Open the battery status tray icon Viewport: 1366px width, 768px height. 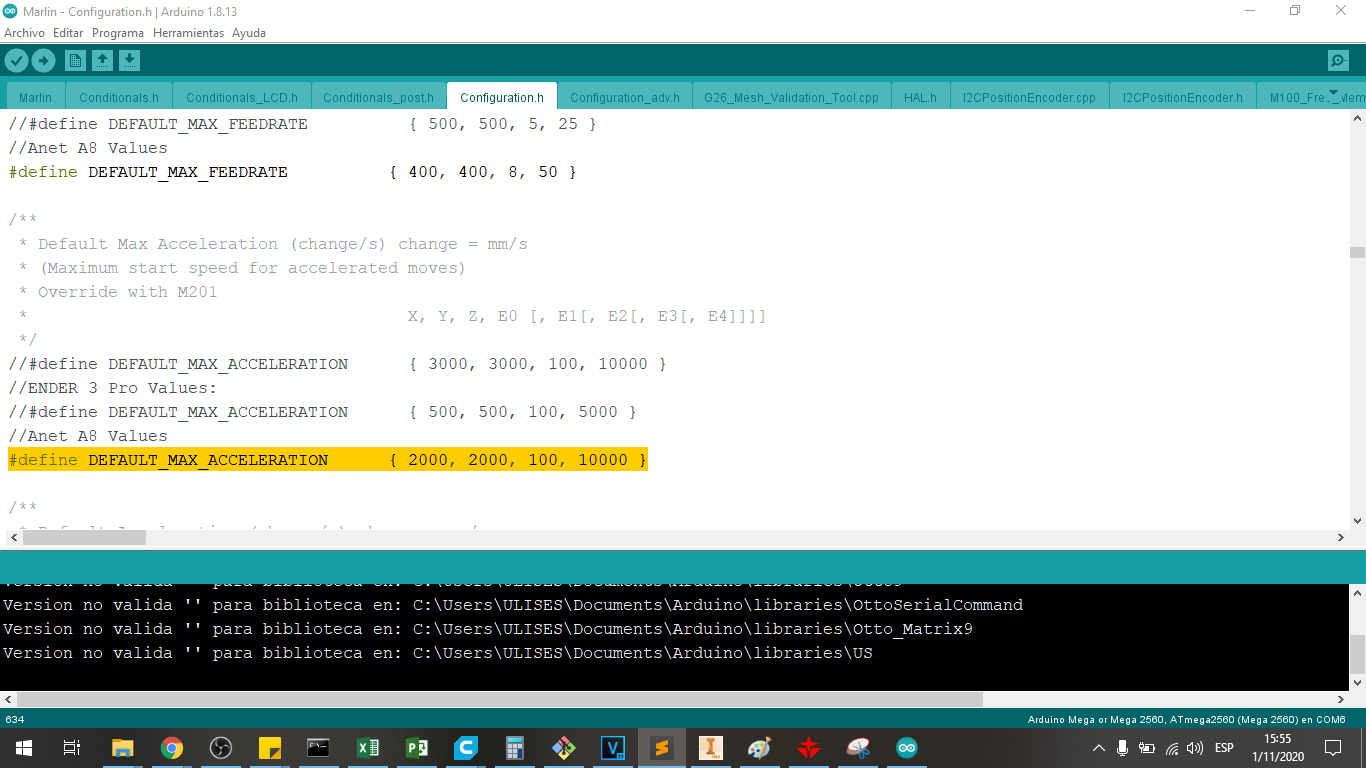click(1147, 748)
